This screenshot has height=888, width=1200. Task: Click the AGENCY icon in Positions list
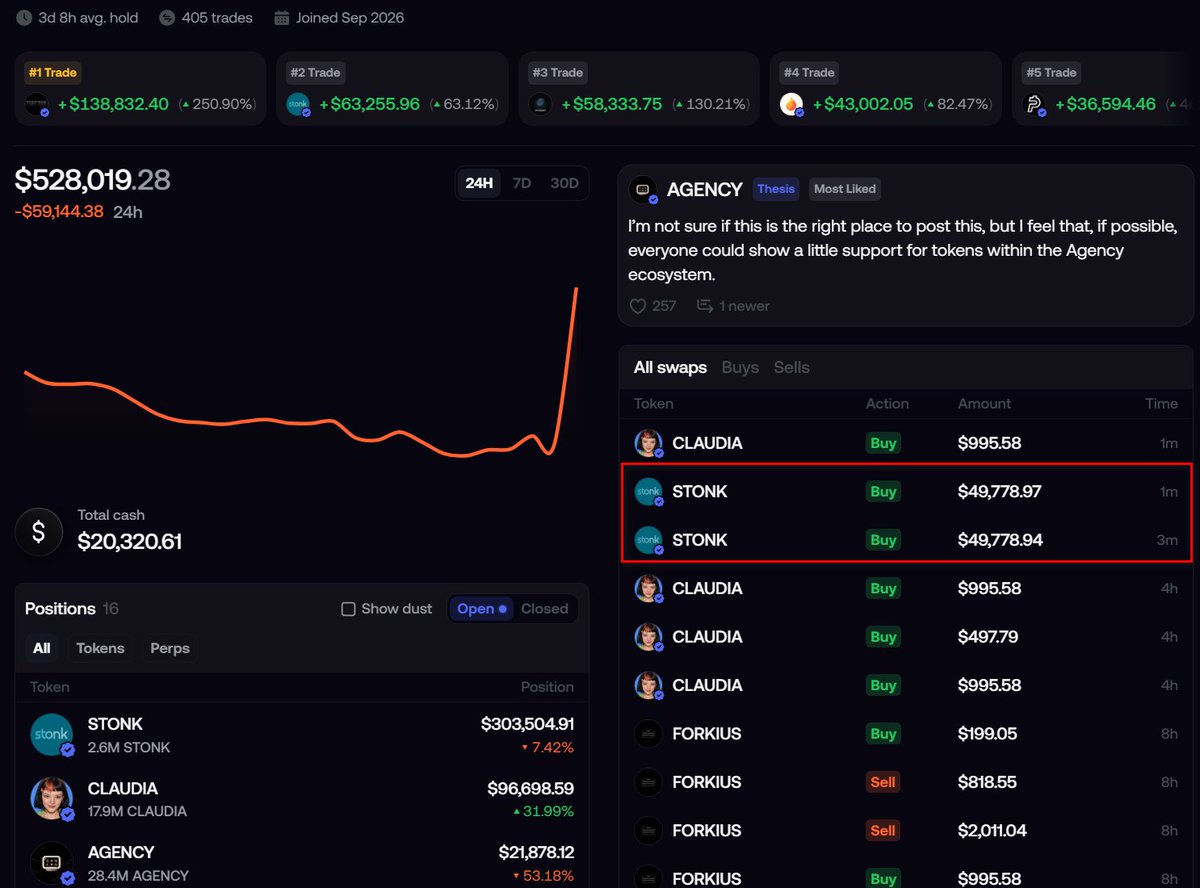click(52, 863)
